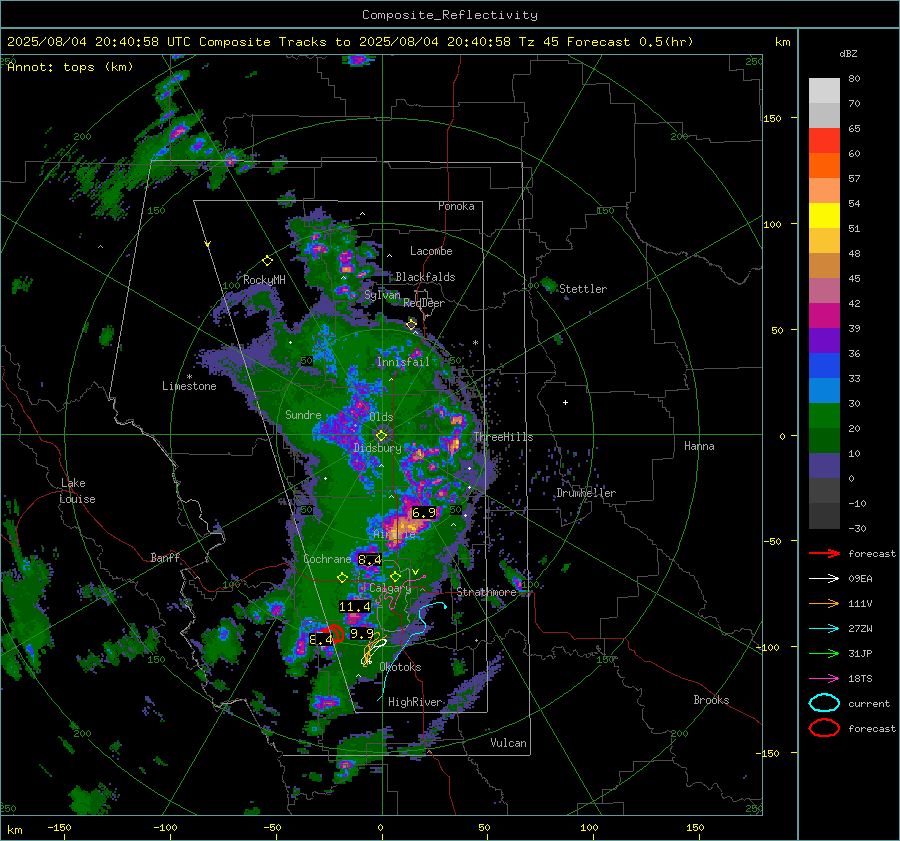Click the white 09EA arrow legend icon

tap(824, 579)
